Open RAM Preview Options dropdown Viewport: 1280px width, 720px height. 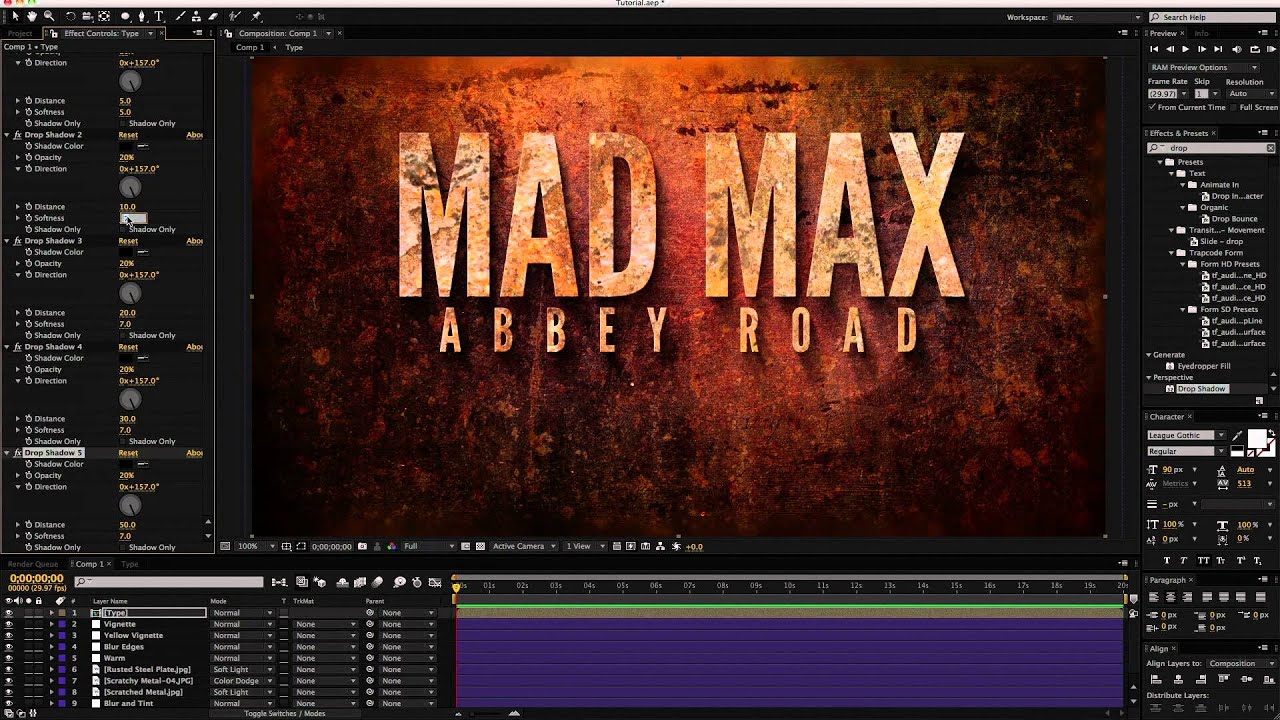click(1203, 67)
